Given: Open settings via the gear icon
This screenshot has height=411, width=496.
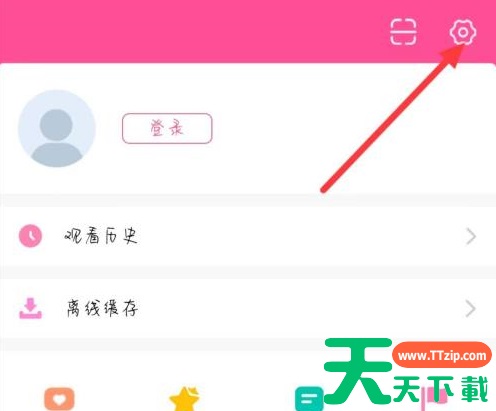Looking at the screenshot, I should pyautogui.click(x=463, y=32).
